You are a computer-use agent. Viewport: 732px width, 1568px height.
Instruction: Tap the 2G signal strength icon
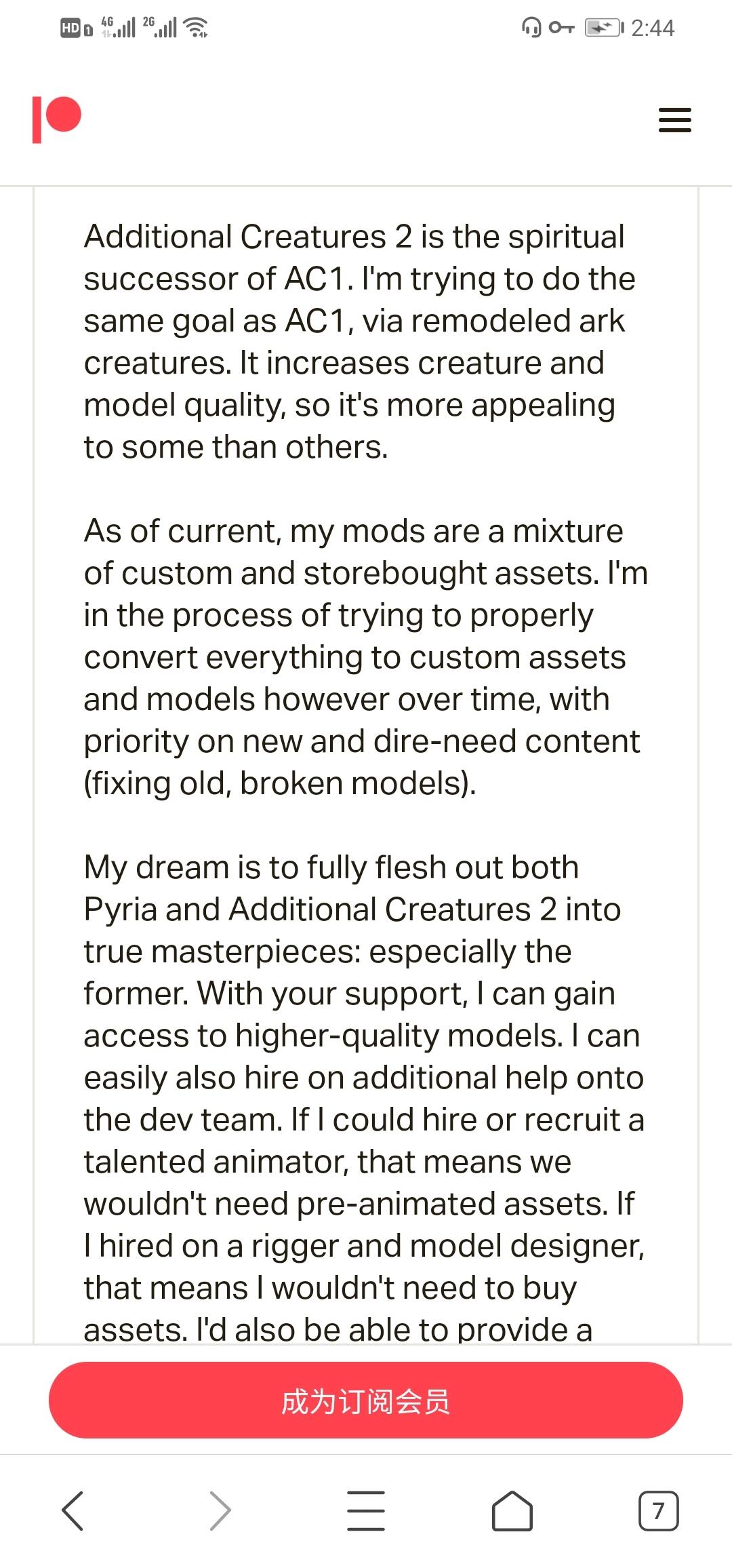[160, 27]
